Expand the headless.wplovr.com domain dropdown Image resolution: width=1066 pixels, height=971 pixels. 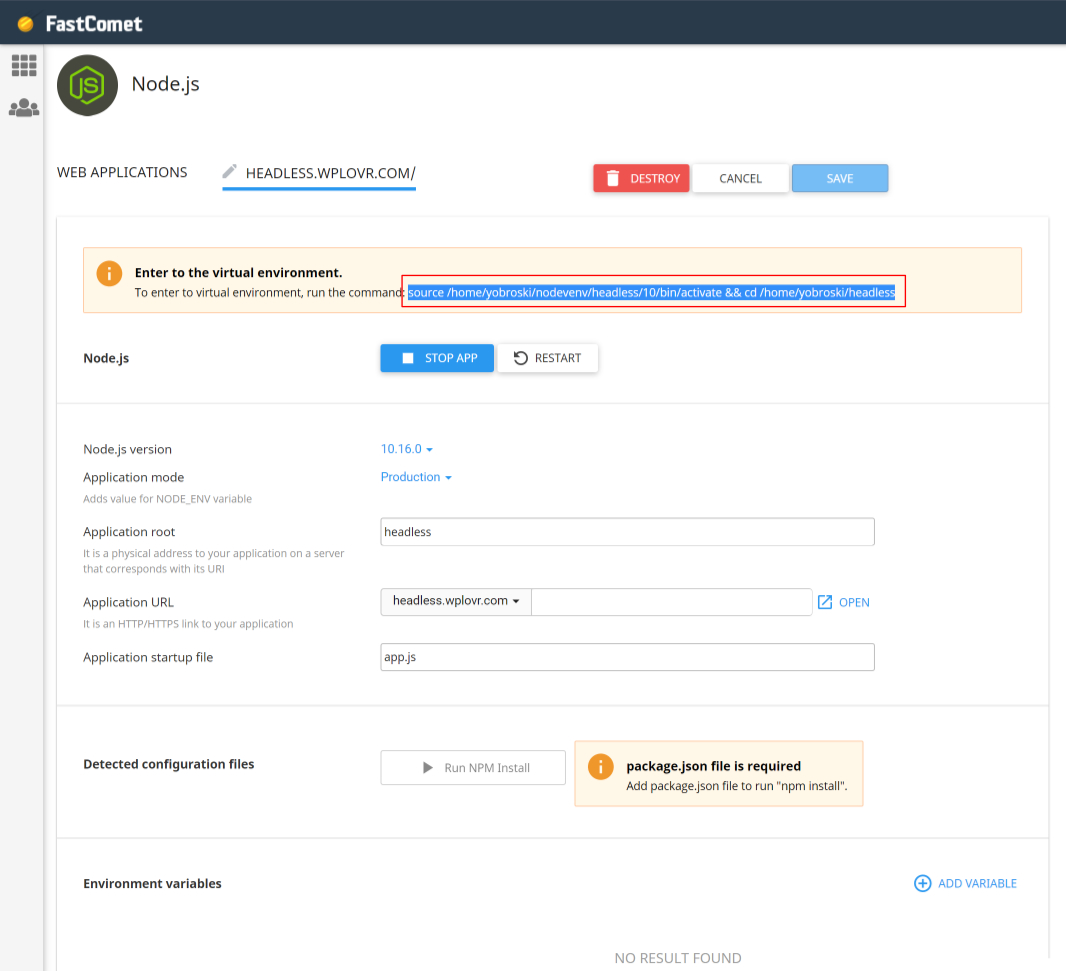(456, 601)
